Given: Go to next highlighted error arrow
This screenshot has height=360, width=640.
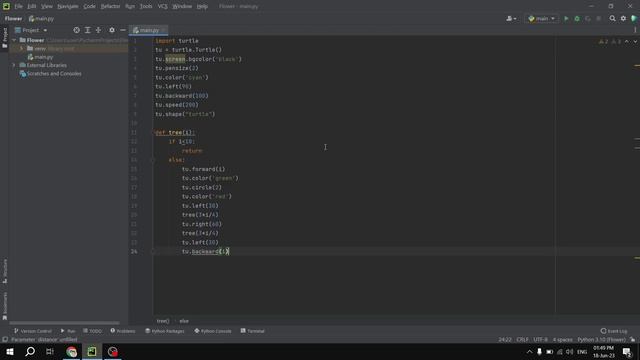Looking at the screenshot, I should (635, 42).
